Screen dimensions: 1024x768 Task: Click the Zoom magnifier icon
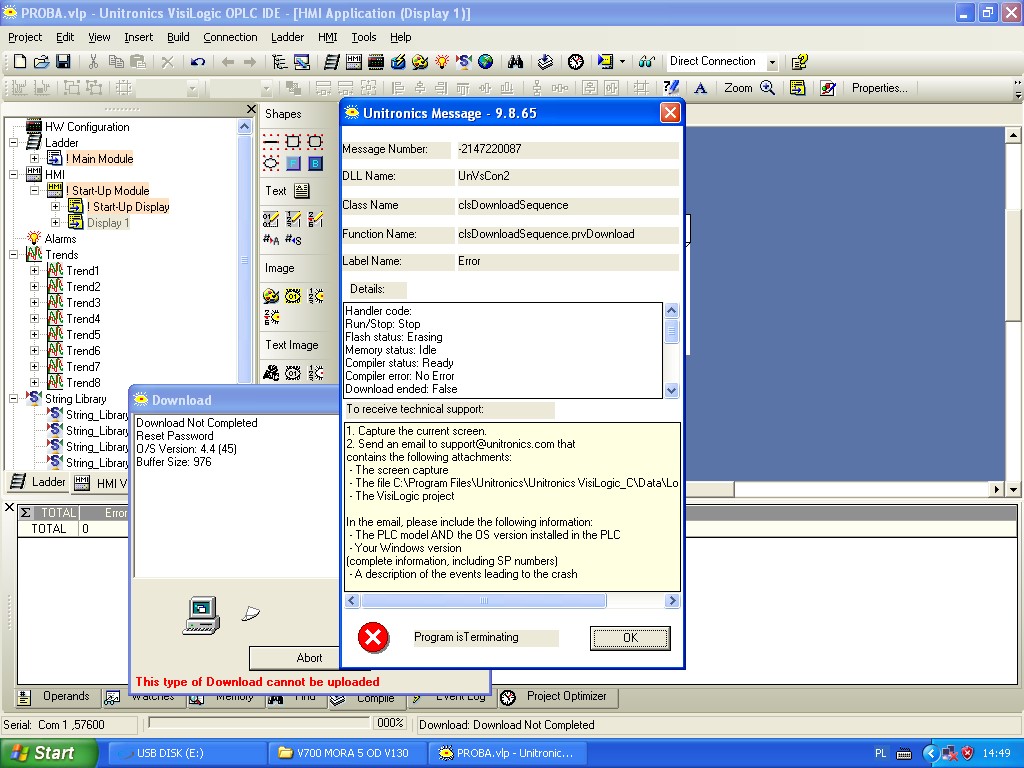[767, 88]
